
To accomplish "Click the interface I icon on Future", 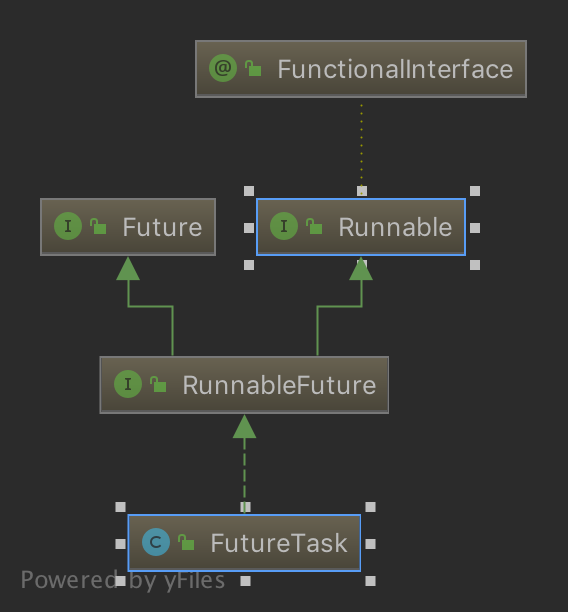I will click(68, 226).
